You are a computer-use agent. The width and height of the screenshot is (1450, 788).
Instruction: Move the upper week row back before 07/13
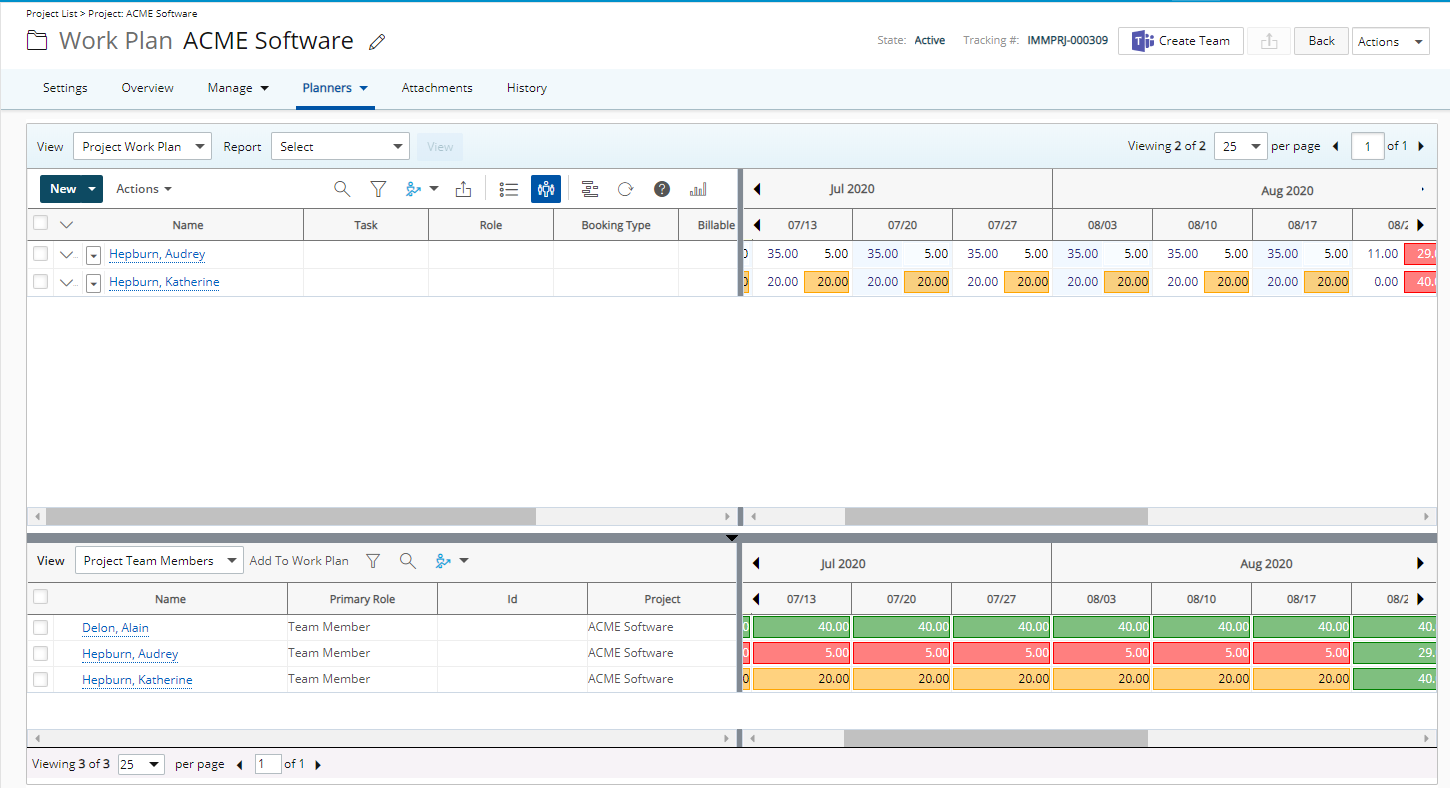(x=757, y=225)
